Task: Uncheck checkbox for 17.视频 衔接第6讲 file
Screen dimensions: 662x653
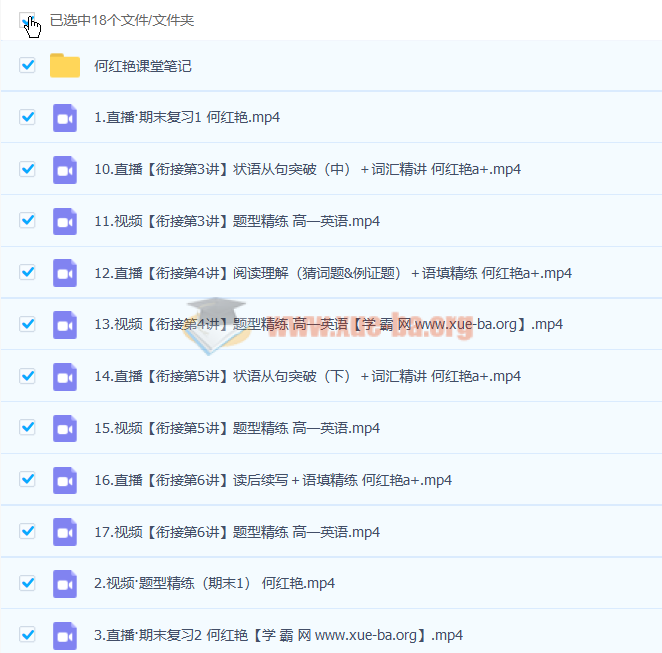Action: point(27,532)
